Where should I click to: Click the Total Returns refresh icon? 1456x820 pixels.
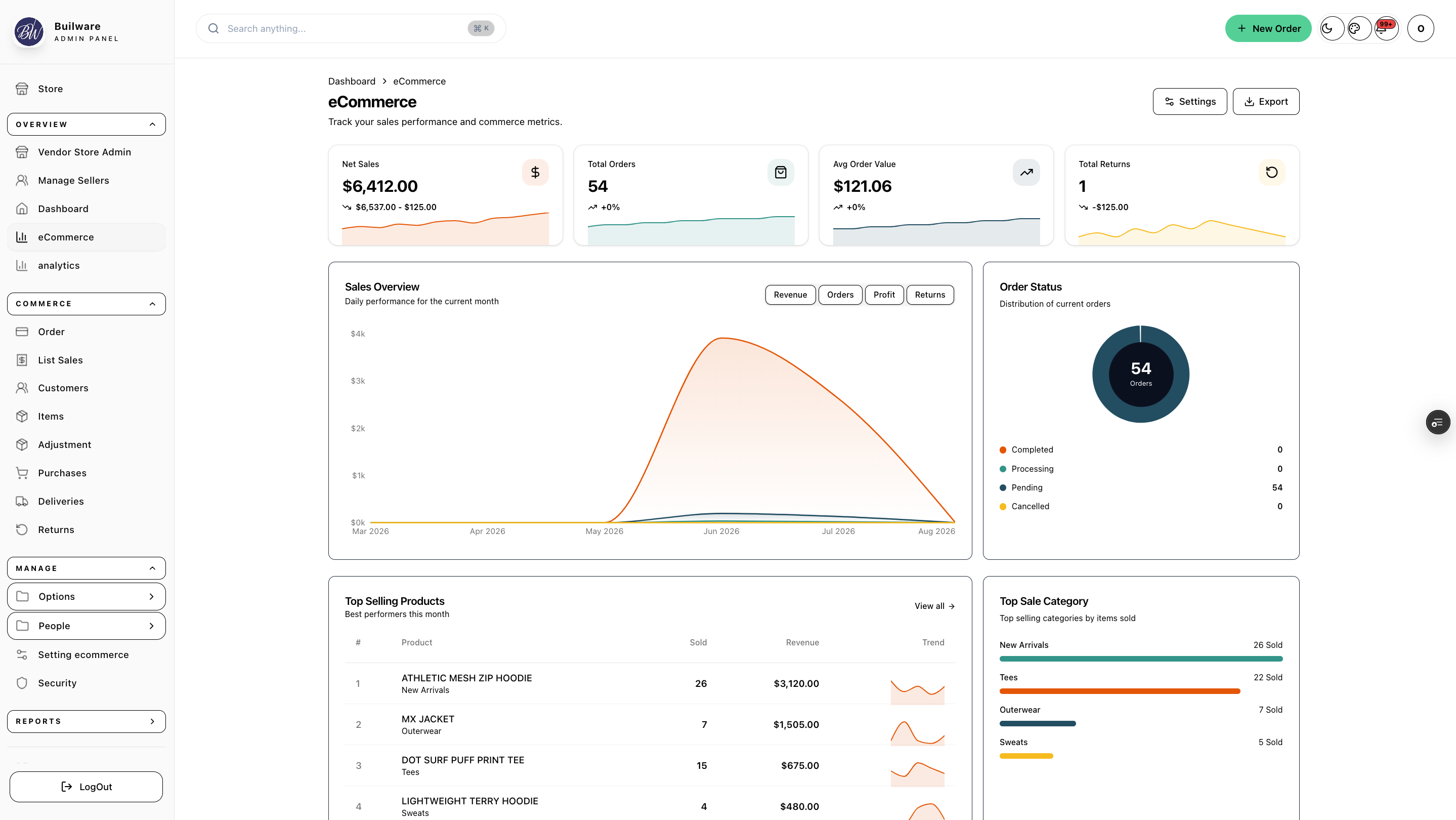tap(1272, 173)
